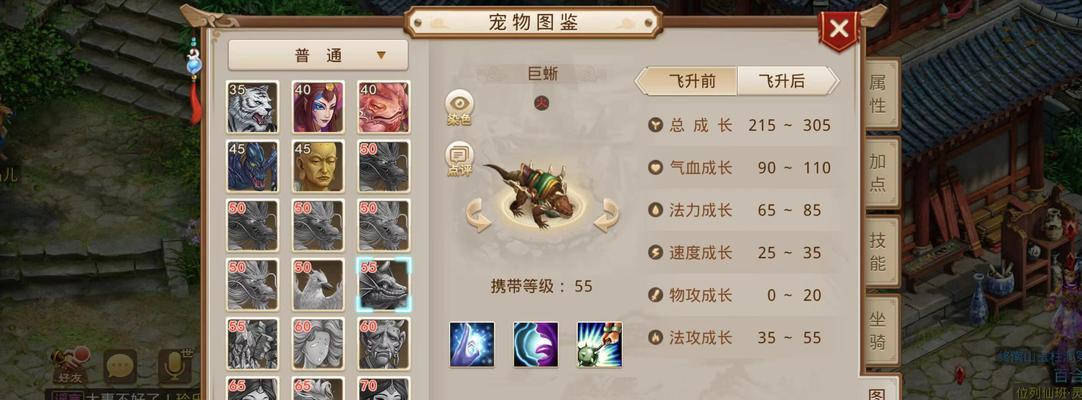Open the 好友 friends button
This screenshot has width=1082, height=400.
pyautogui.click(x=71, y=366)
